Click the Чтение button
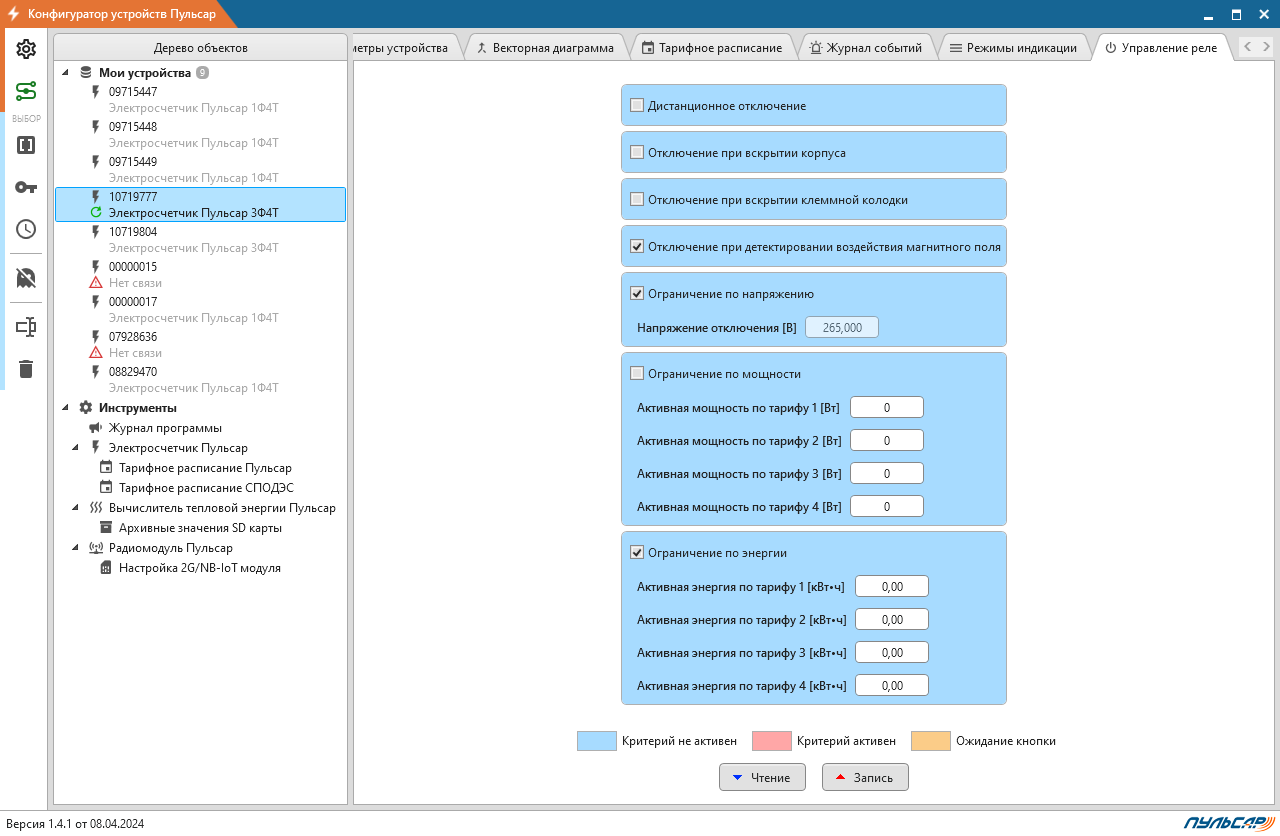 click(762, 777)
